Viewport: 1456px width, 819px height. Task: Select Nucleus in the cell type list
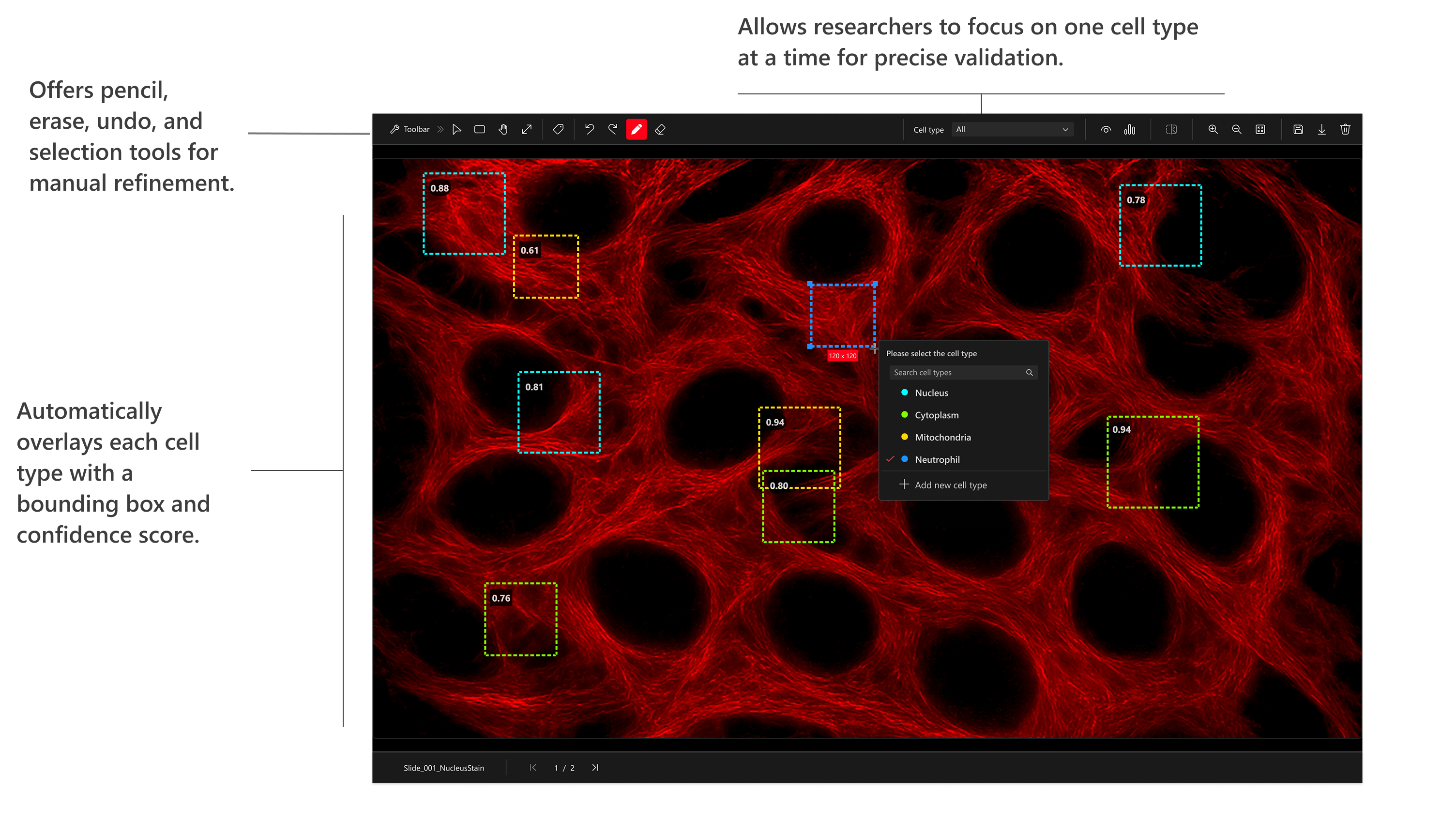point(933,393)
